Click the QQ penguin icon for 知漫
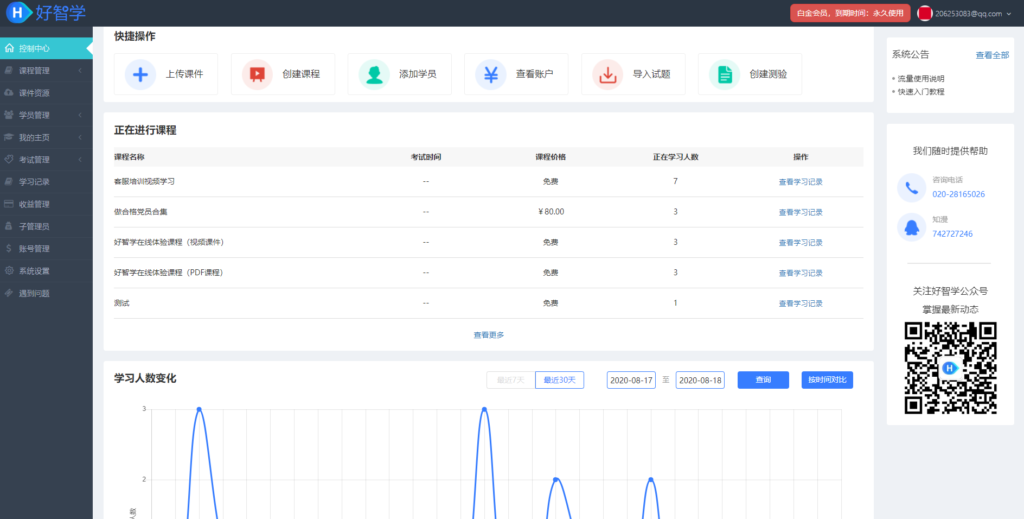Screen dimensions: 1024x519 click(x=912, y=227)
